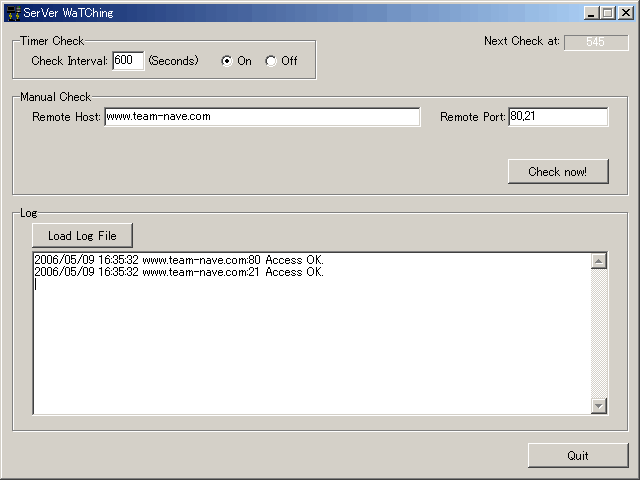Click the port 80 Access OK log line

pyautogui.click(x=178, y=260)
